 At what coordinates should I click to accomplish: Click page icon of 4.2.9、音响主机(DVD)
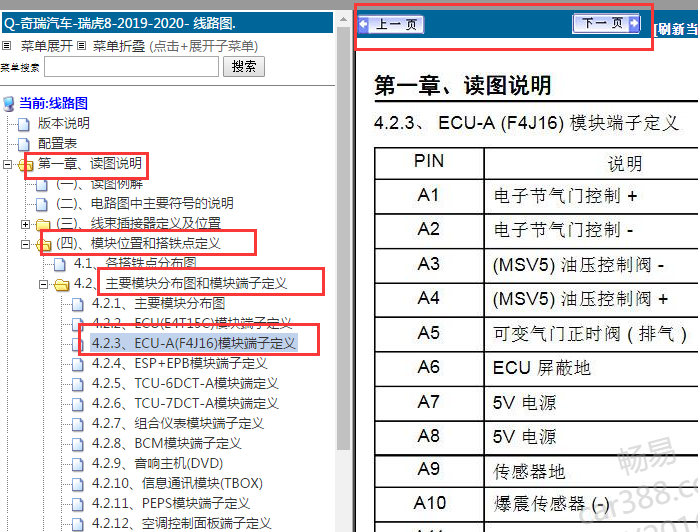click(77, 465)
